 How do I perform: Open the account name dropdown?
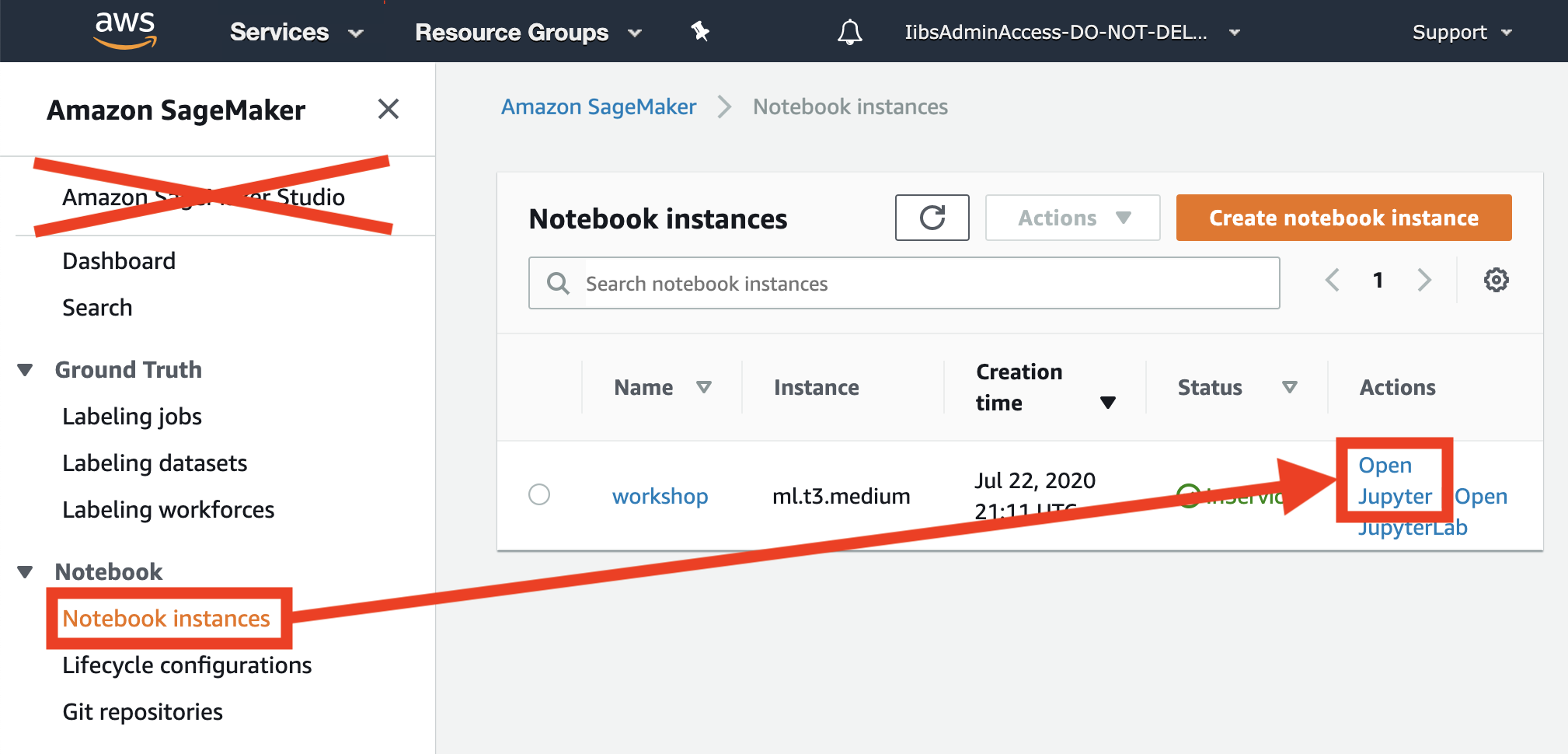(1072, 32)
